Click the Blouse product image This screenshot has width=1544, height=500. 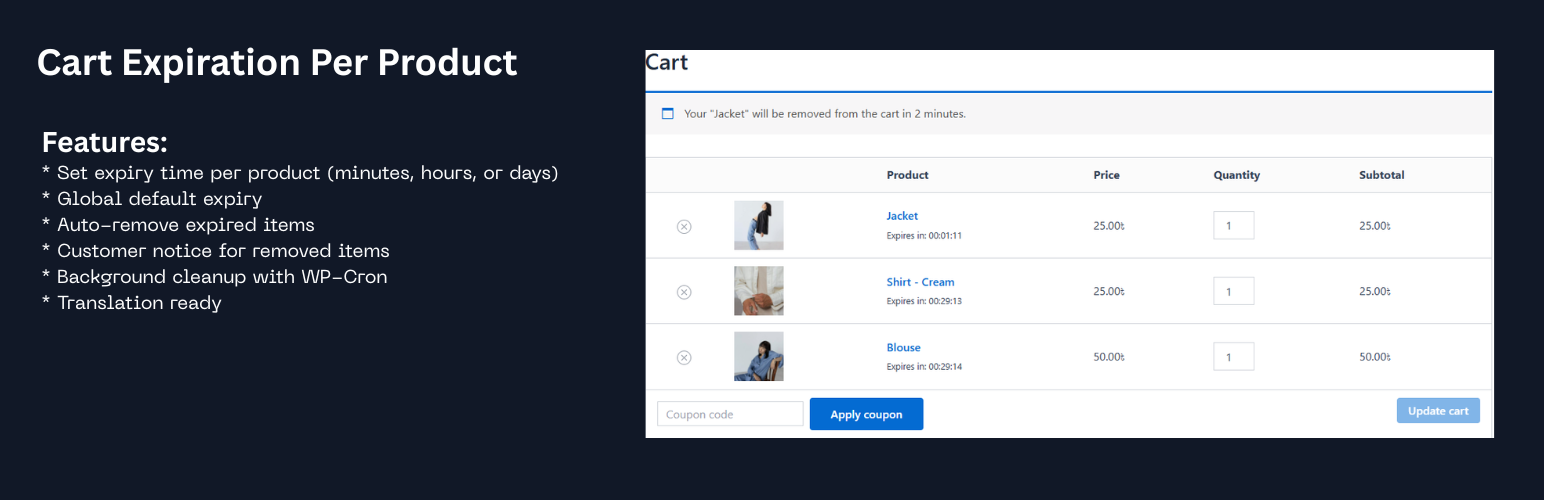(x=758, y=356)
